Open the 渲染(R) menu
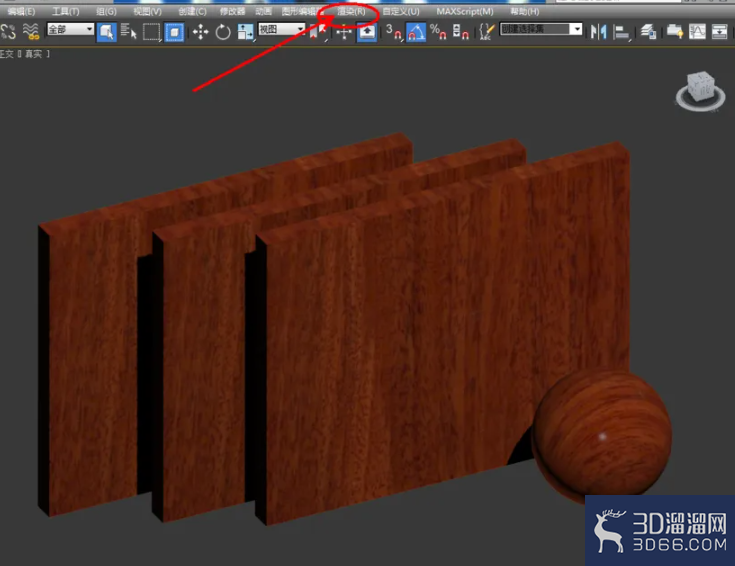The image size is (735, 566). pos(351,11)
